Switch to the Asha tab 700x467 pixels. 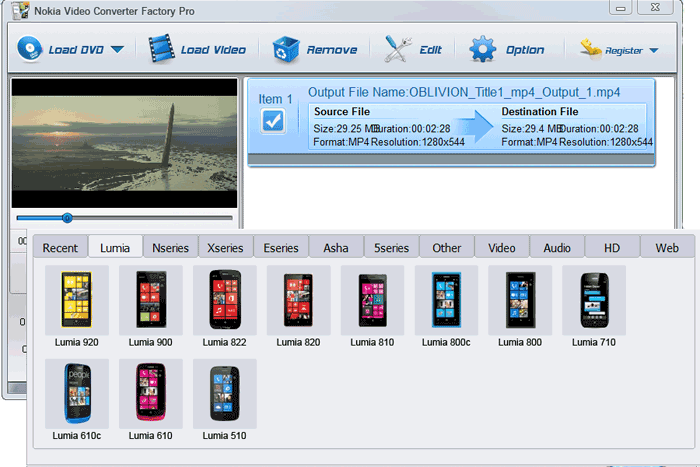(336, 248)
